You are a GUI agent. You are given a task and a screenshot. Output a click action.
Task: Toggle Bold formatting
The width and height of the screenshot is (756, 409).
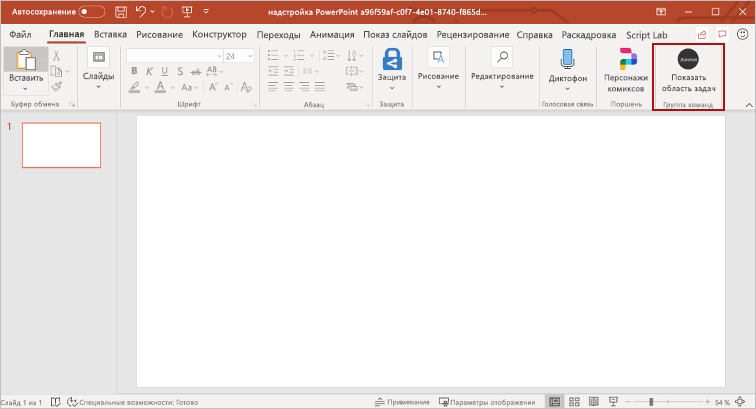point(134,71)
